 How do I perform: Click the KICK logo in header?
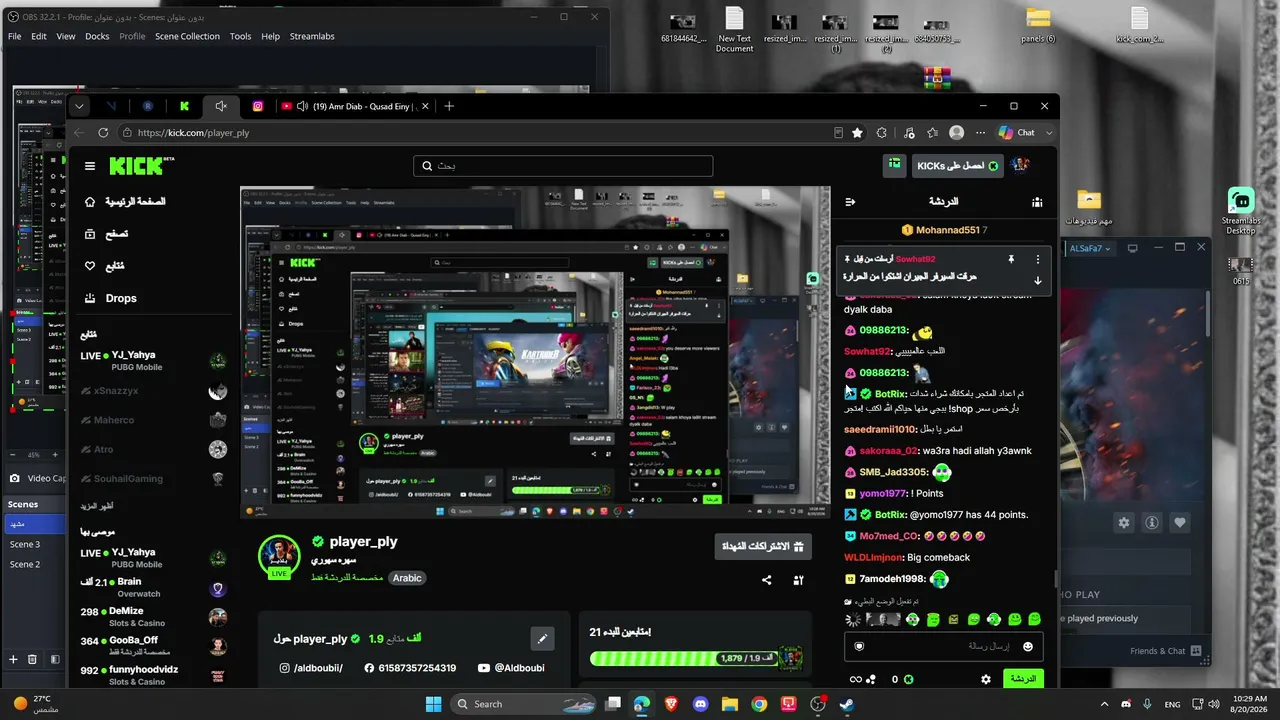coord(142,166)
